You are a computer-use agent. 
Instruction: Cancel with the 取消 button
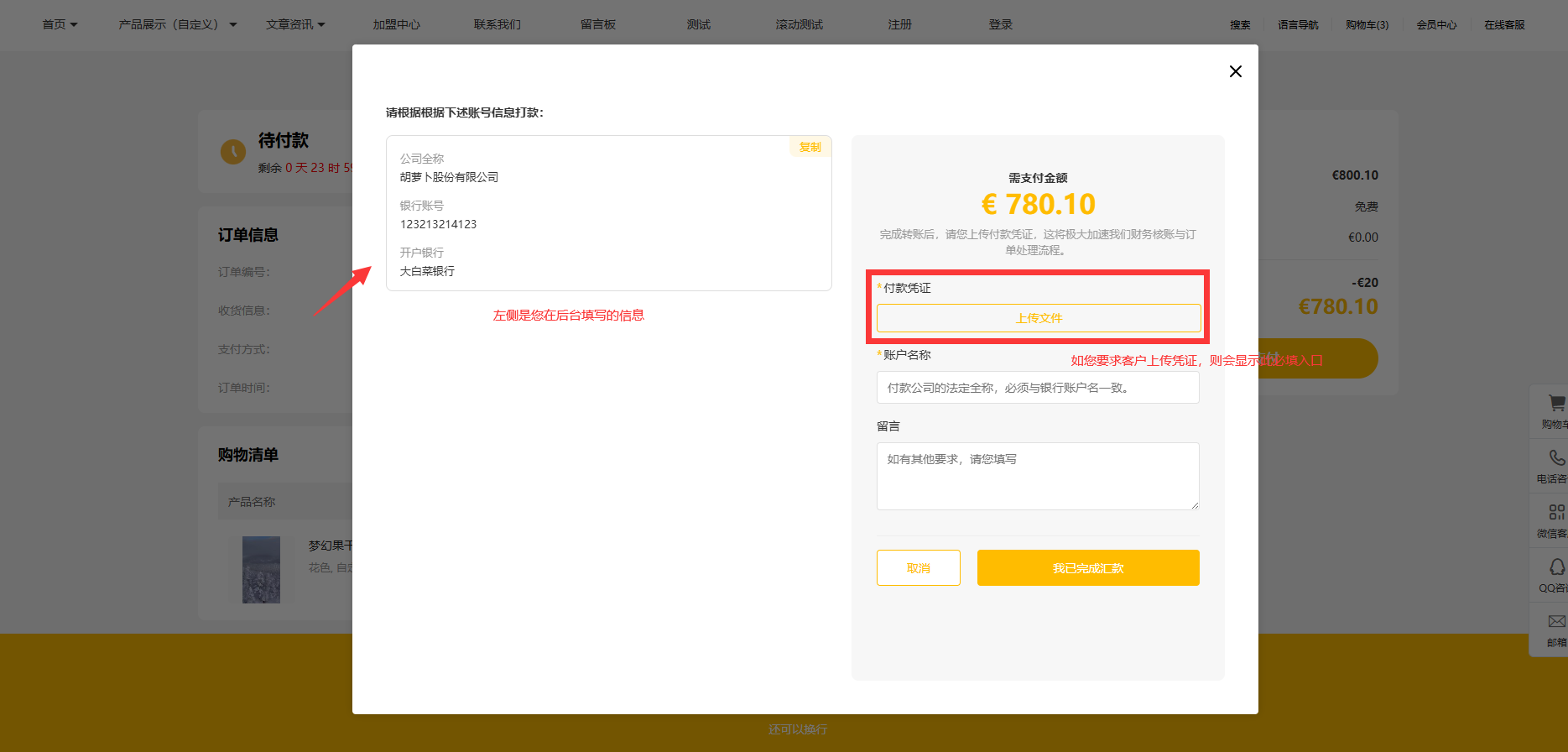919,568
